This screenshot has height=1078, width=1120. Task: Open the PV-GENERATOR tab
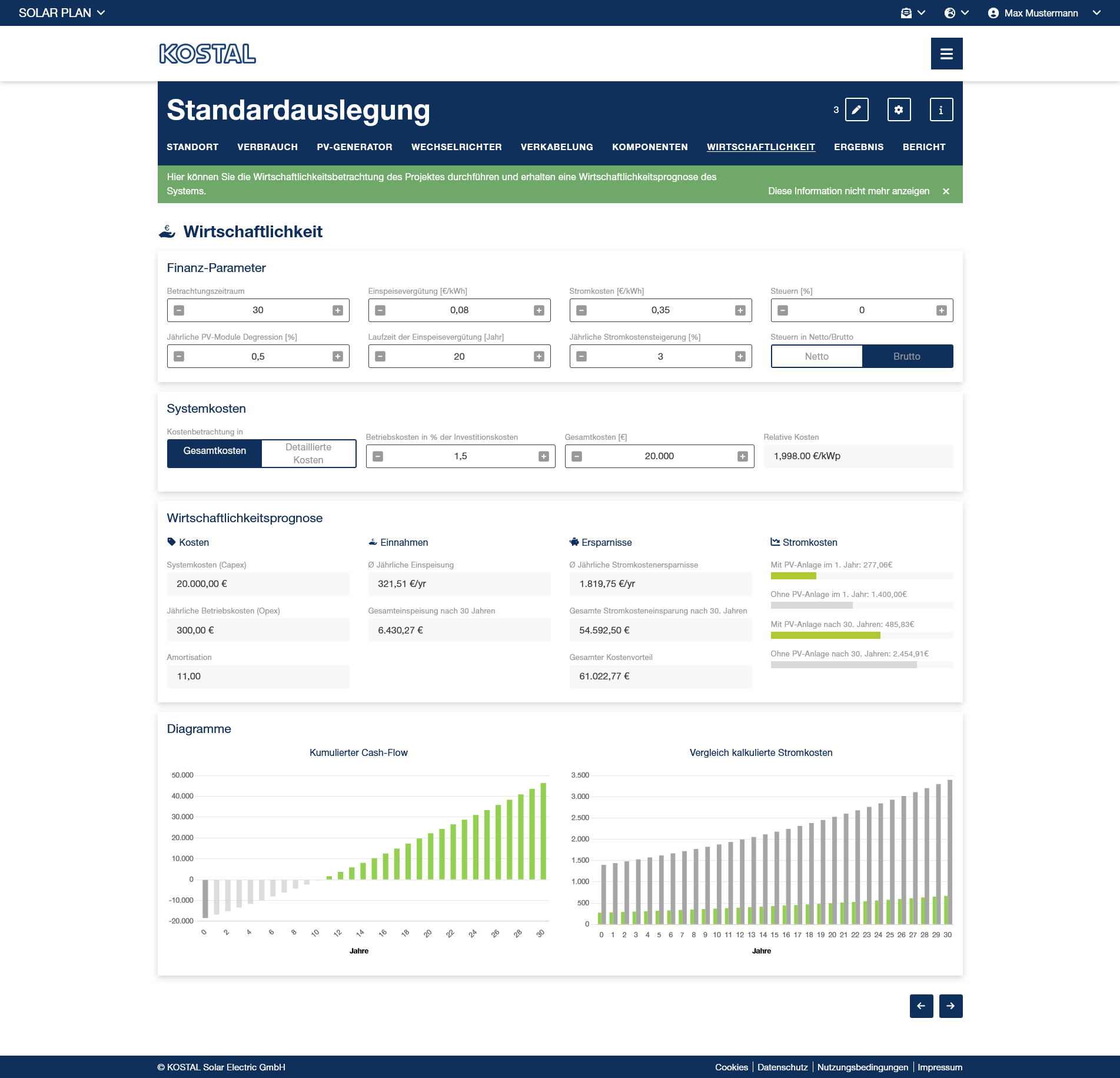pos(354,147)
